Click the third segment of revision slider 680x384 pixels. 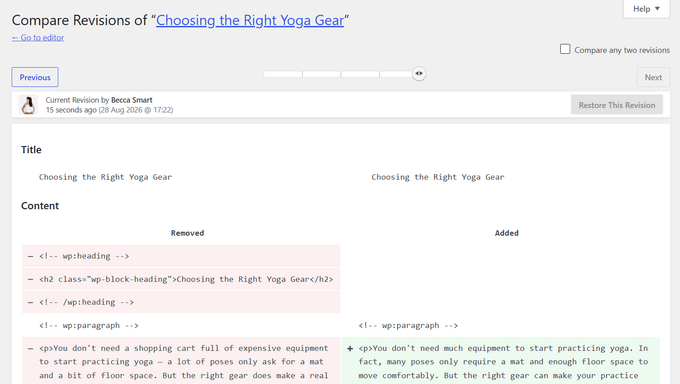360,74
